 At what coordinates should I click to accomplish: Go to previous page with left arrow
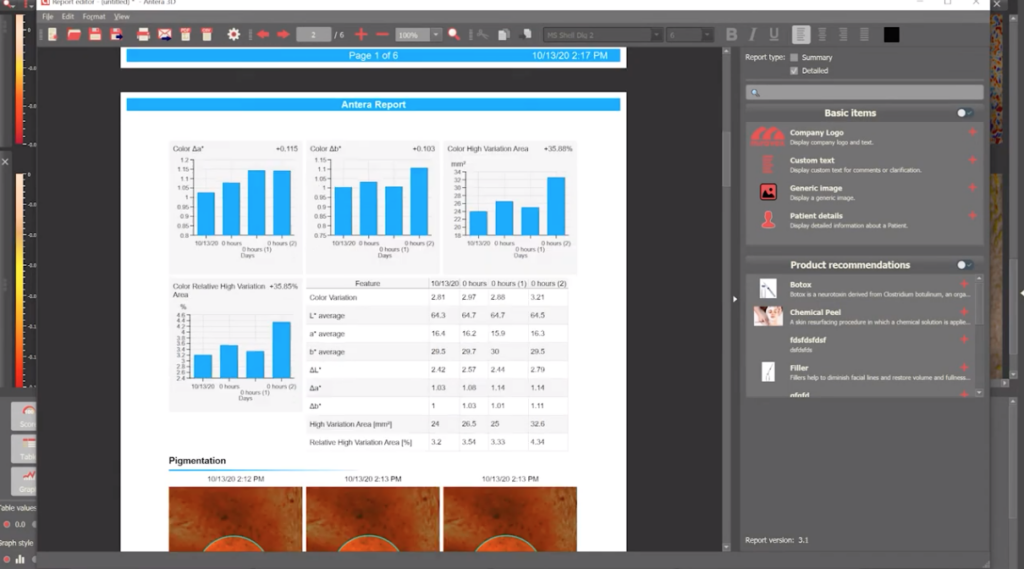263,35
